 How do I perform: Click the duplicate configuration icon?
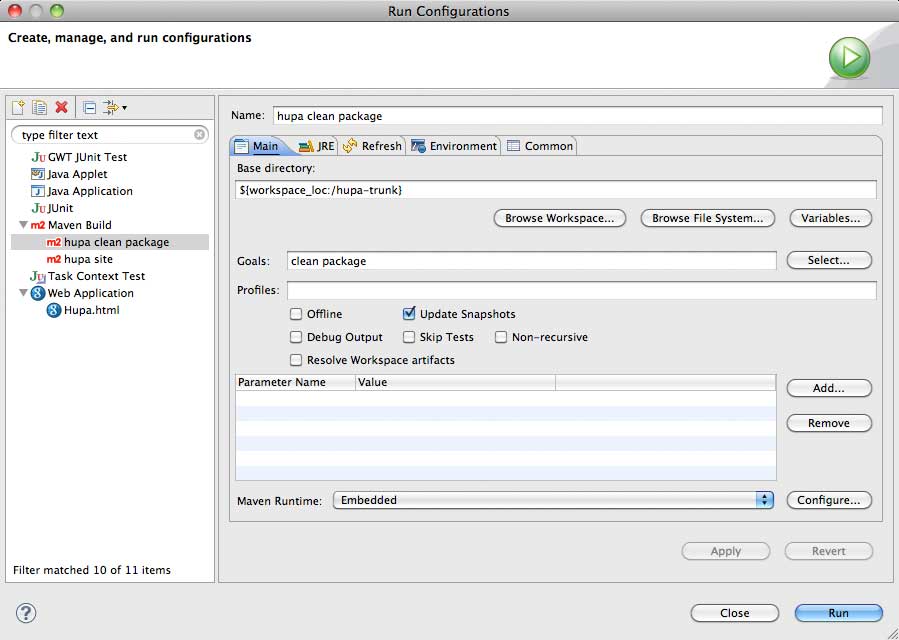pyautogui.click(x=40, y=107)
